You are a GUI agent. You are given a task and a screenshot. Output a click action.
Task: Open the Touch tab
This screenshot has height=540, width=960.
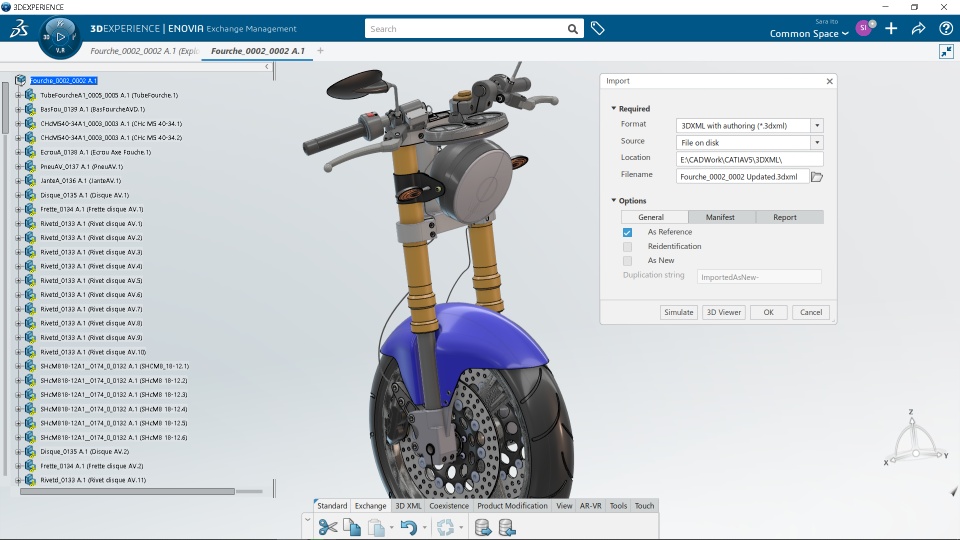click(x=644, y=506)
